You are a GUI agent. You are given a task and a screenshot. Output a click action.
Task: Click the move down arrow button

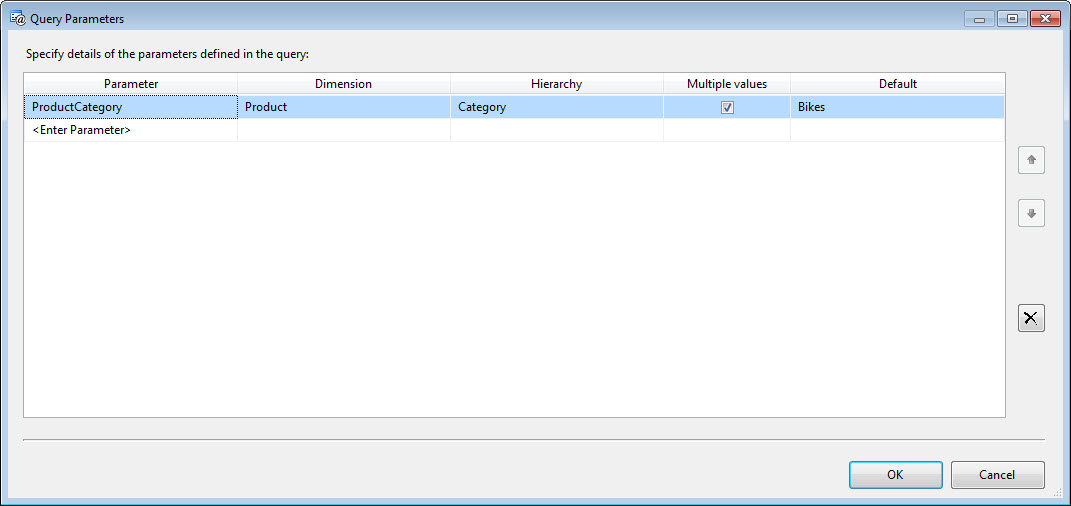(x=1031, y=213)
